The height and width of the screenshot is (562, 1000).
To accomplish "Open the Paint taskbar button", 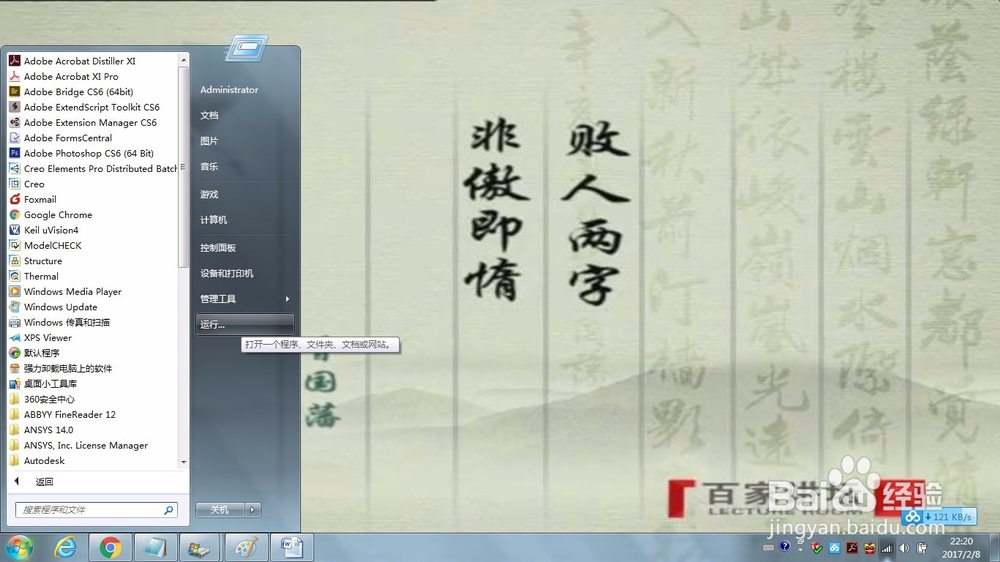I will point(246,547).
